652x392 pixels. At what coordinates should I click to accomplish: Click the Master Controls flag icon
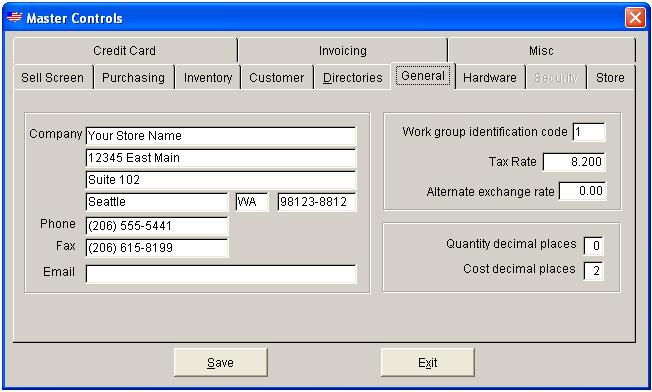14,17
